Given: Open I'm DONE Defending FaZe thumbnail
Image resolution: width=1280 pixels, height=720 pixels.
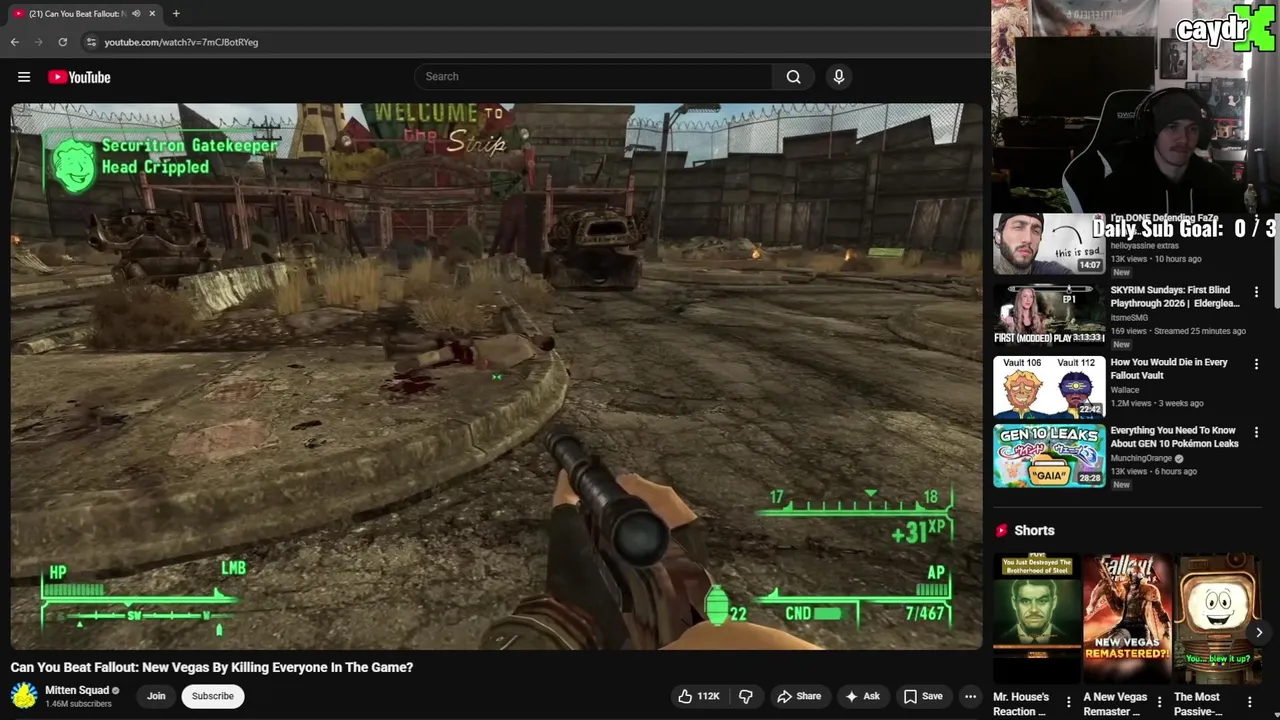Looking at the screenshot, I should click(x=1048, y=243).
